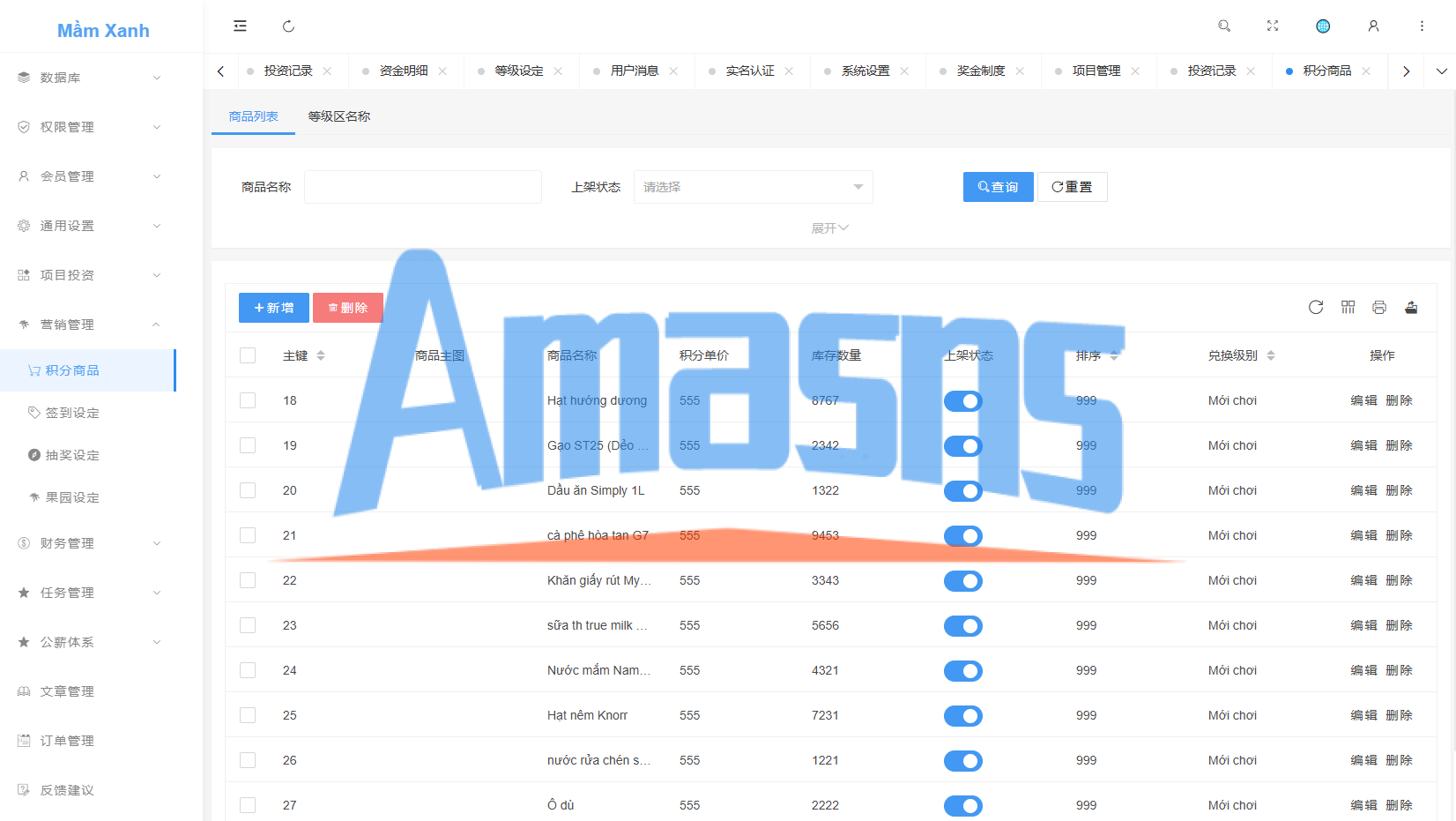Refresh the table with the circular arrow icon
Image resolution: width=1456 pixels, height=821 pixels.
click(x=1316, y=307)
